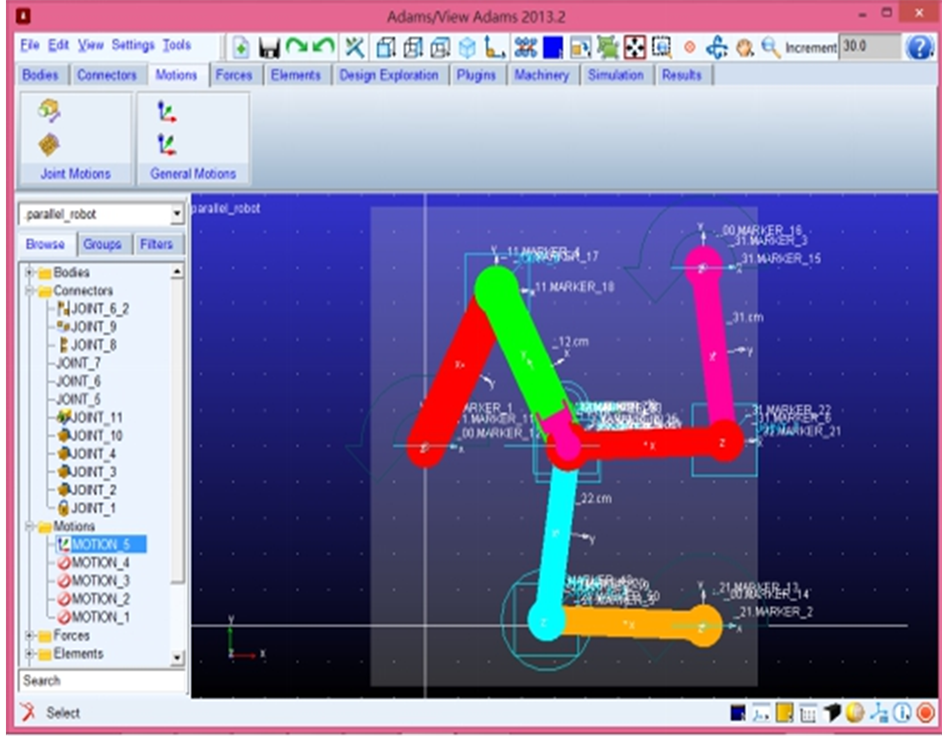This screenshot has height=736, width=942.
Task: Expand the Bodies folder in tree
Action: point(30,273)
